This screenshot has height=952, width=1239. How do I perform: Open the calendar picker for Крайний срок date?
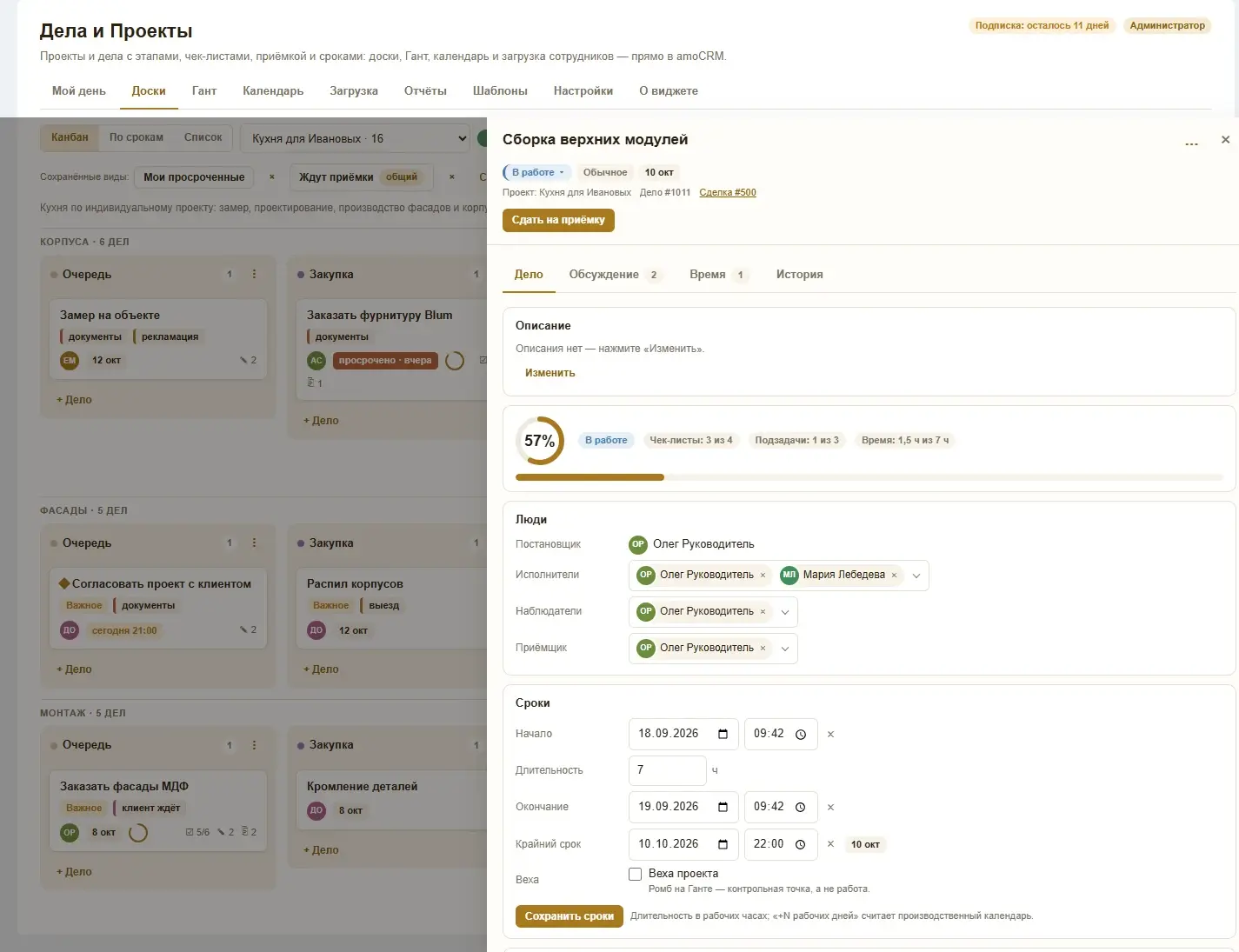pyautogui.click(x=723, y=844)
